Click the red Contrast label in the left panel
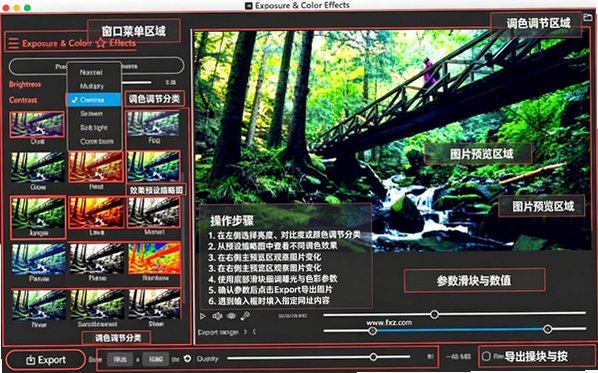Viewport: 598px width, 373px height. coord(23,100)
